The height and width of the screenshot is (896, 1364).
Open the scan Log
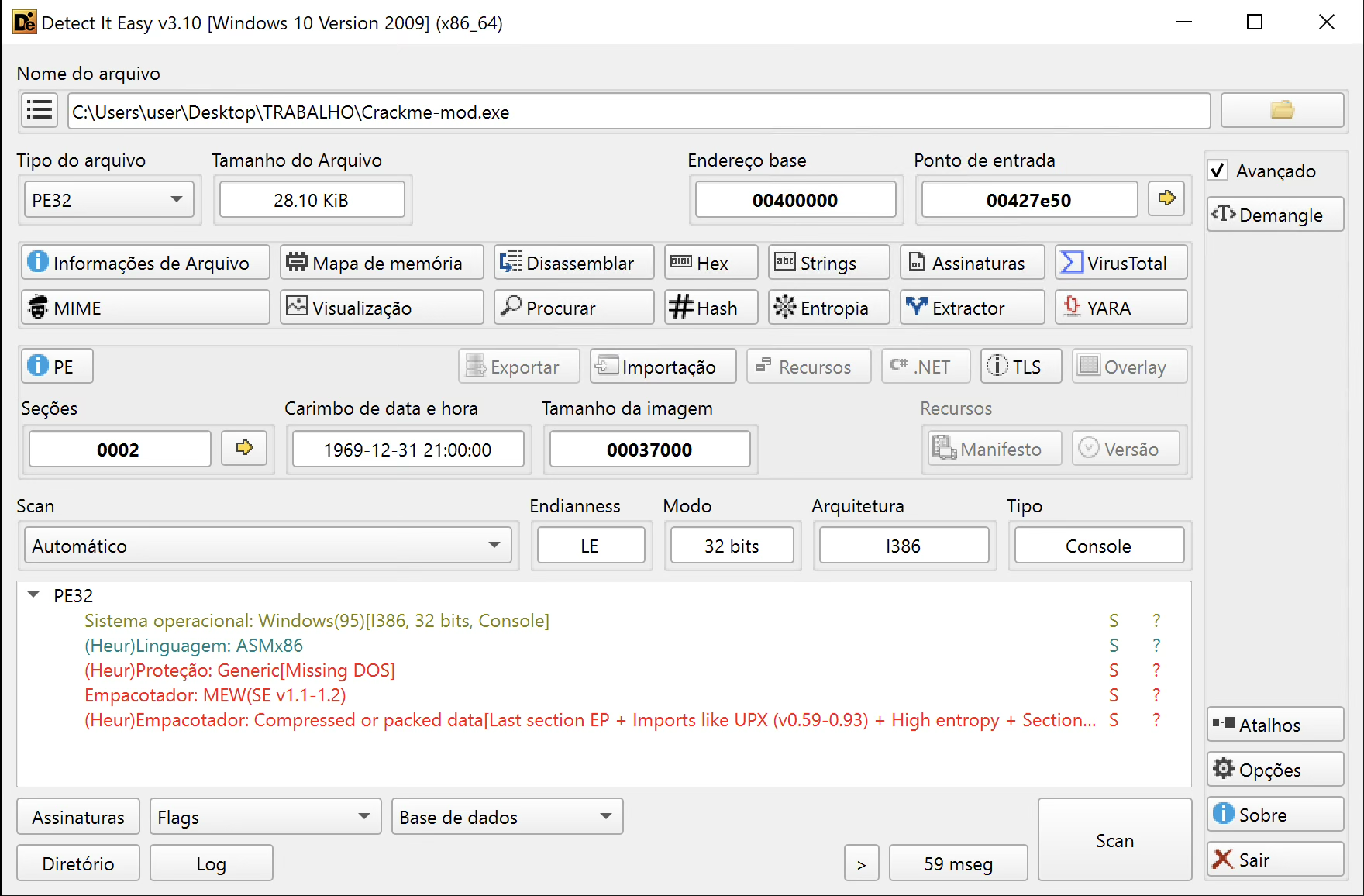211,863
